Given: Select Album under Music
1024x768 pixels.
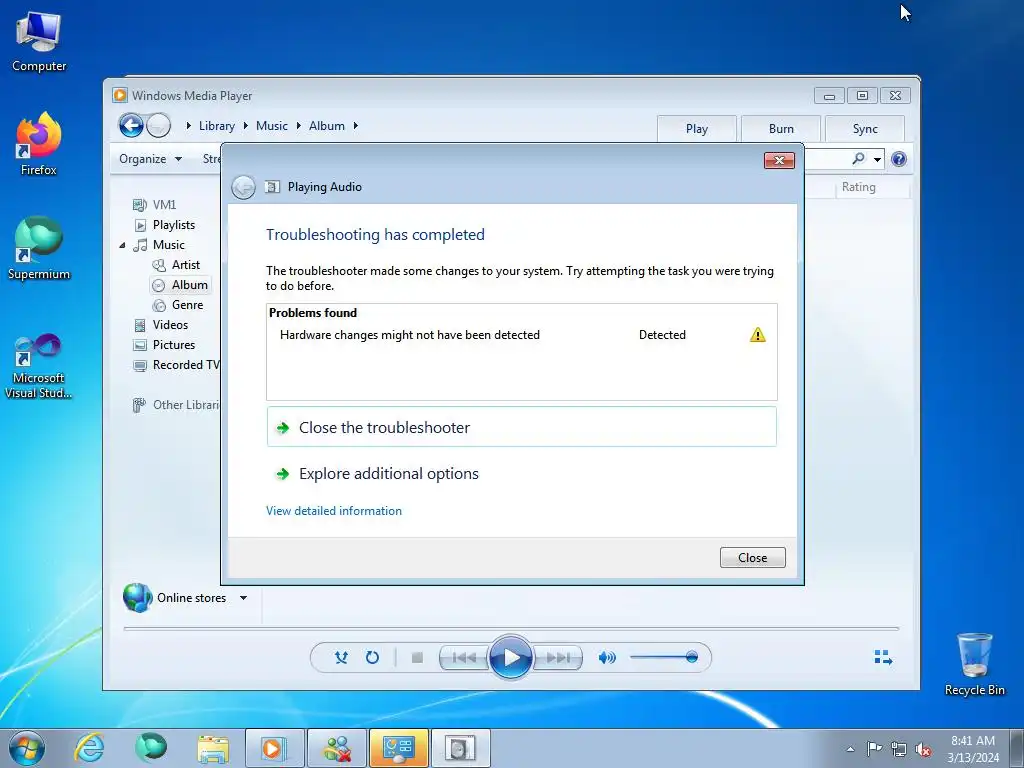Looking at the screenshot, I should (x=180, y=285).
